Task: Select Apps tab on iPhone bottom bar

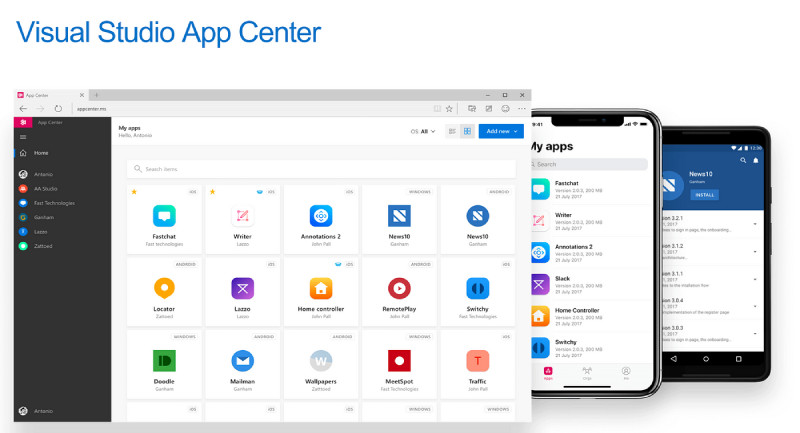Action: (548, 373)
